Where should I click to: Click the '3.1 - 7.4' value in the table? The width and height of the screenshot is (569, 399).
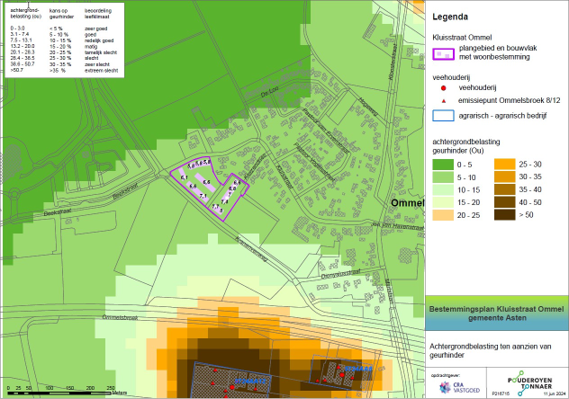(20, 34)
